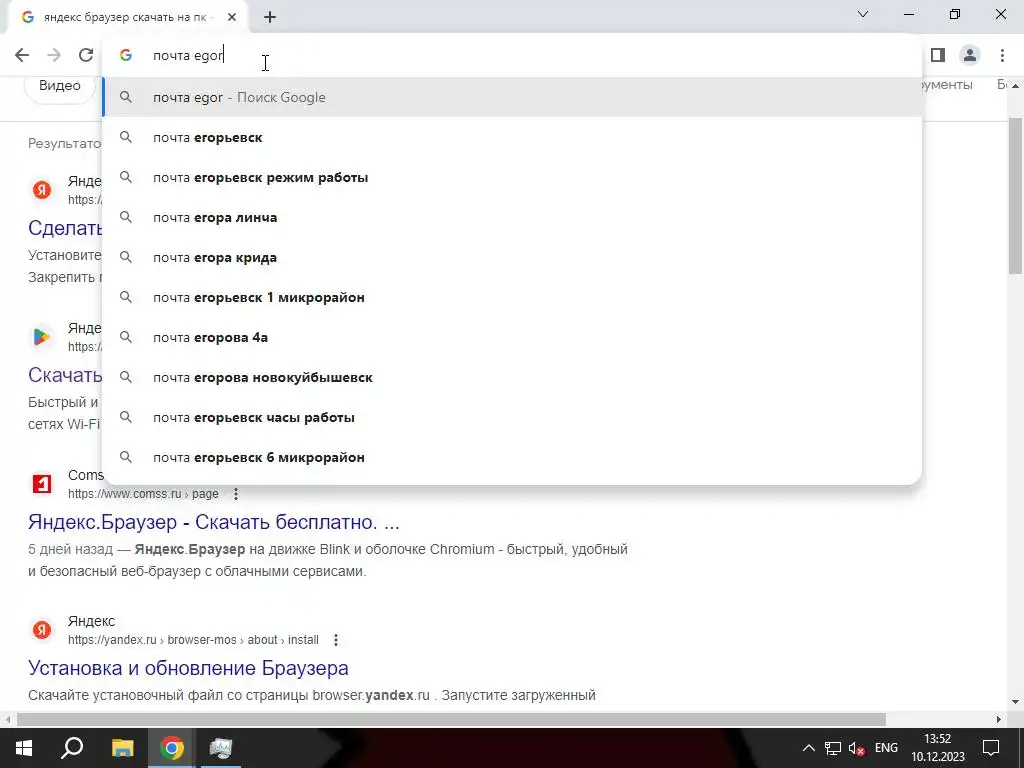The height and width of the screenshot is (768, 1024).
Task: Click the scroll down arrow at the bottom right
Action: [x=1016, y=703]
